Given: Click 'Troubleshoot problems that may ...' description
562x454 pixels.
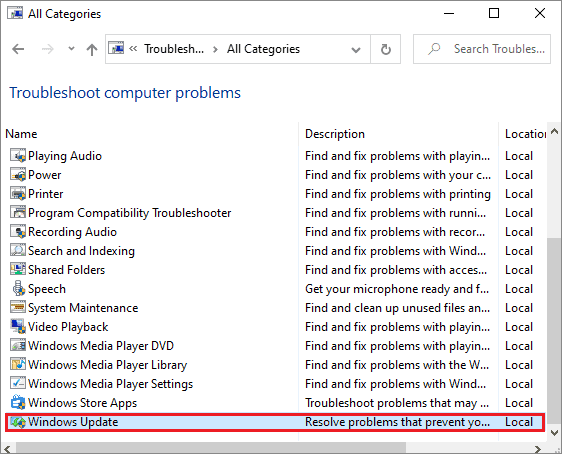Looking at the screenshot, I should click(397, 403).
